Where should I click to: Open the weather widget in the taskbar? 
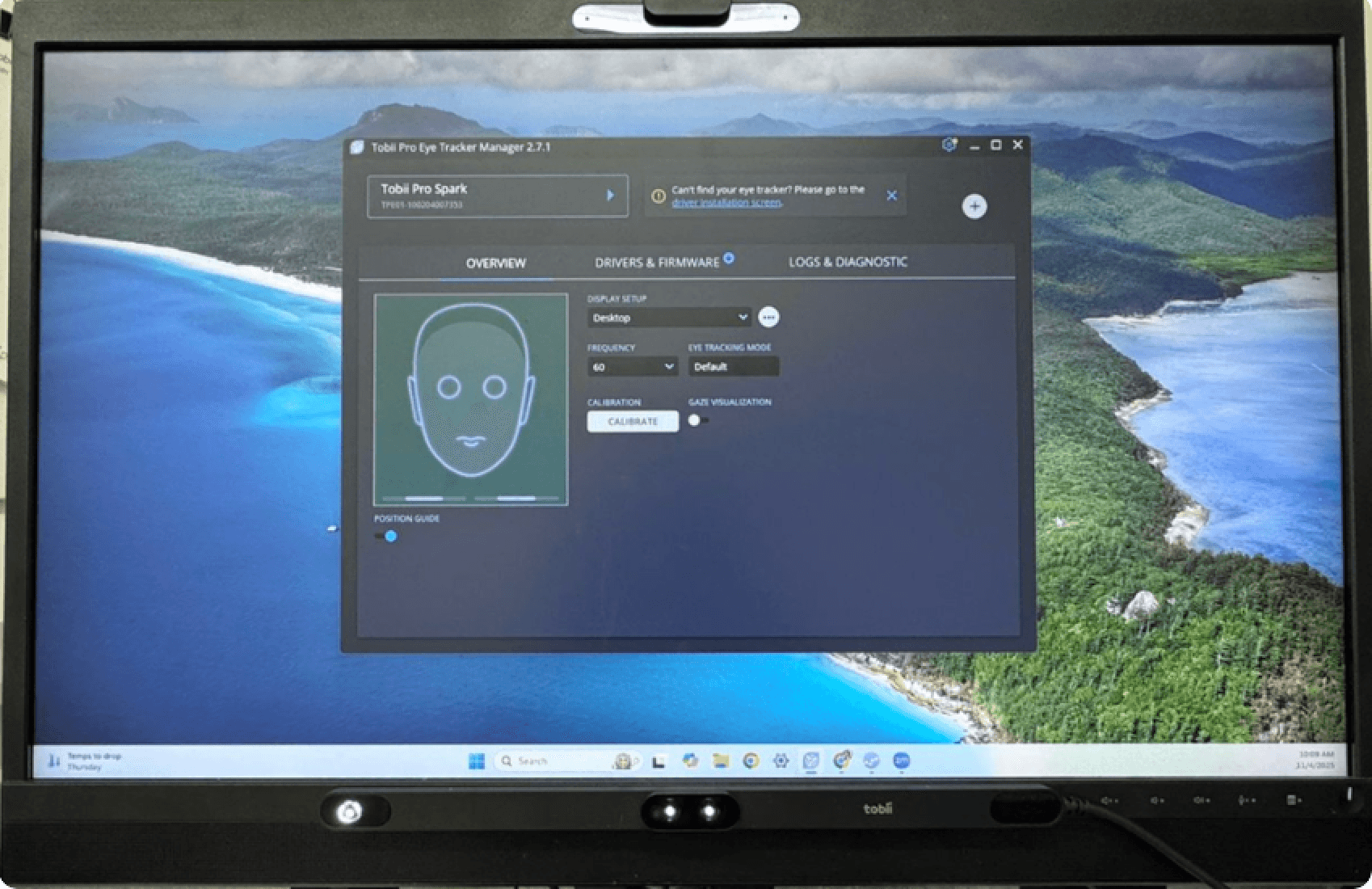[x=84, y=761]
